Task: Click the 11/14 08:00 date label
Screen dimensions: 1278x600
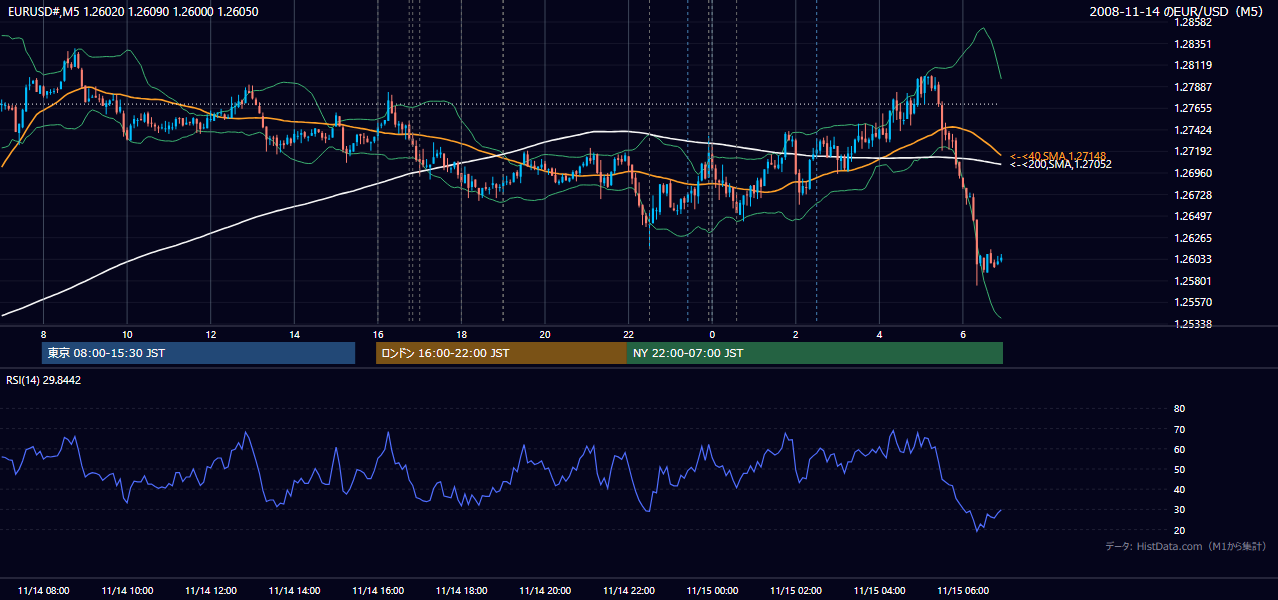Action: pyautogui.click(x=44, y=591)
